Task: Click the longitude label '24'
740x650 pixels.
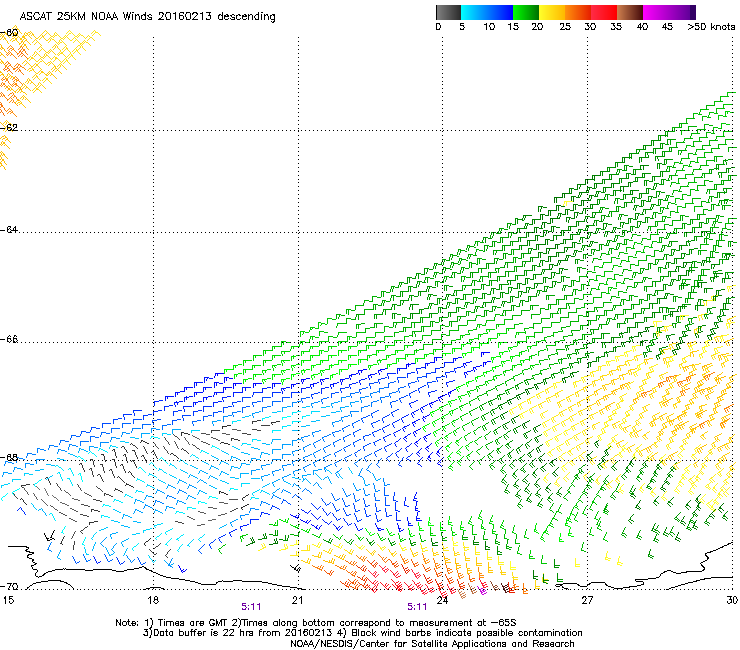Action: coord(442,600)
